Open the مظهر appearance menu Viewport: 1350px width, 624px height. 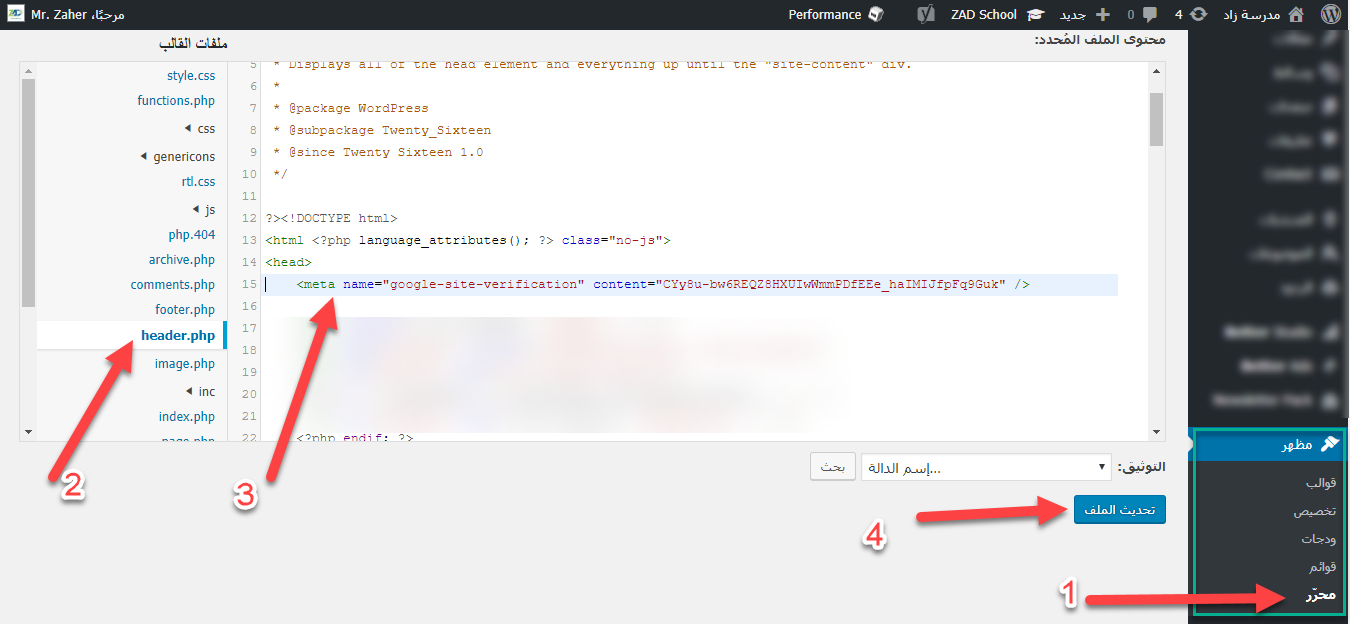[1268, 445]
